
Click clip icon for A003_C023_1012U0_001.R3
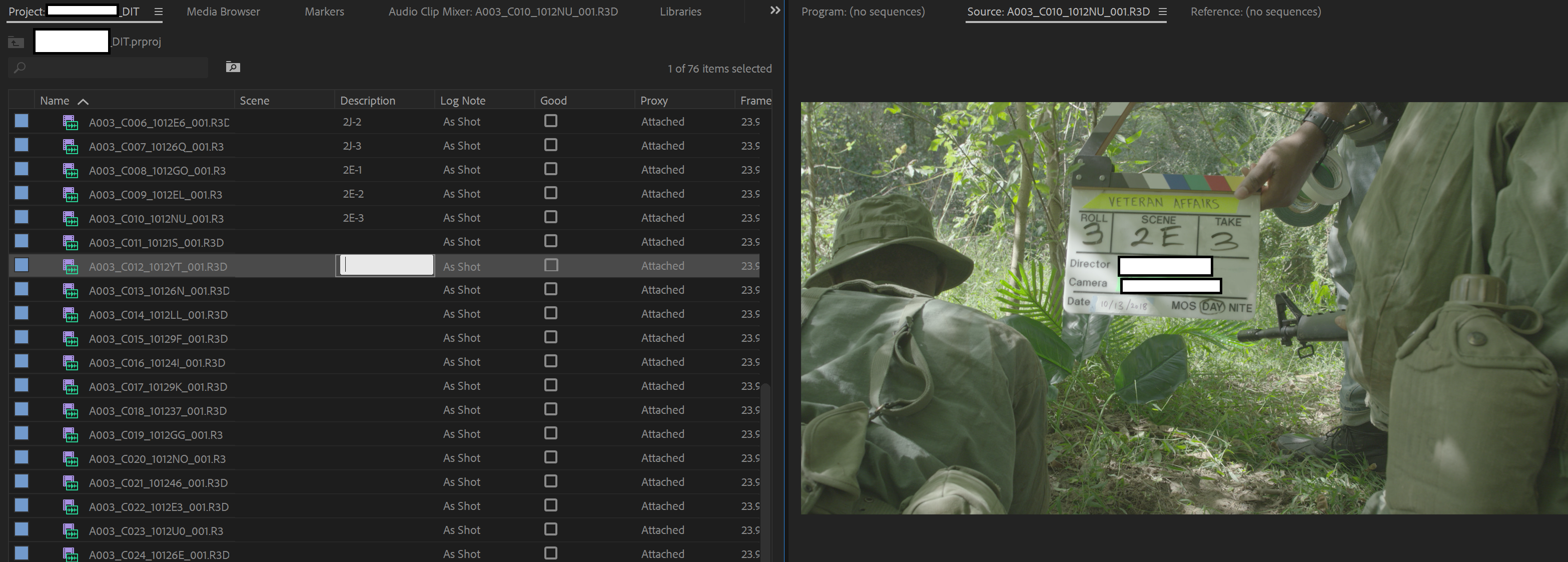[x=71, y=531]
